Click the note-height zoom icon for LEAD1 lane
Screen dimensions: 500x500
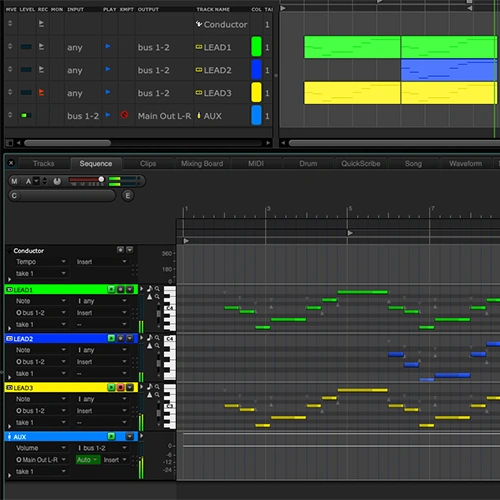(150, 289)
